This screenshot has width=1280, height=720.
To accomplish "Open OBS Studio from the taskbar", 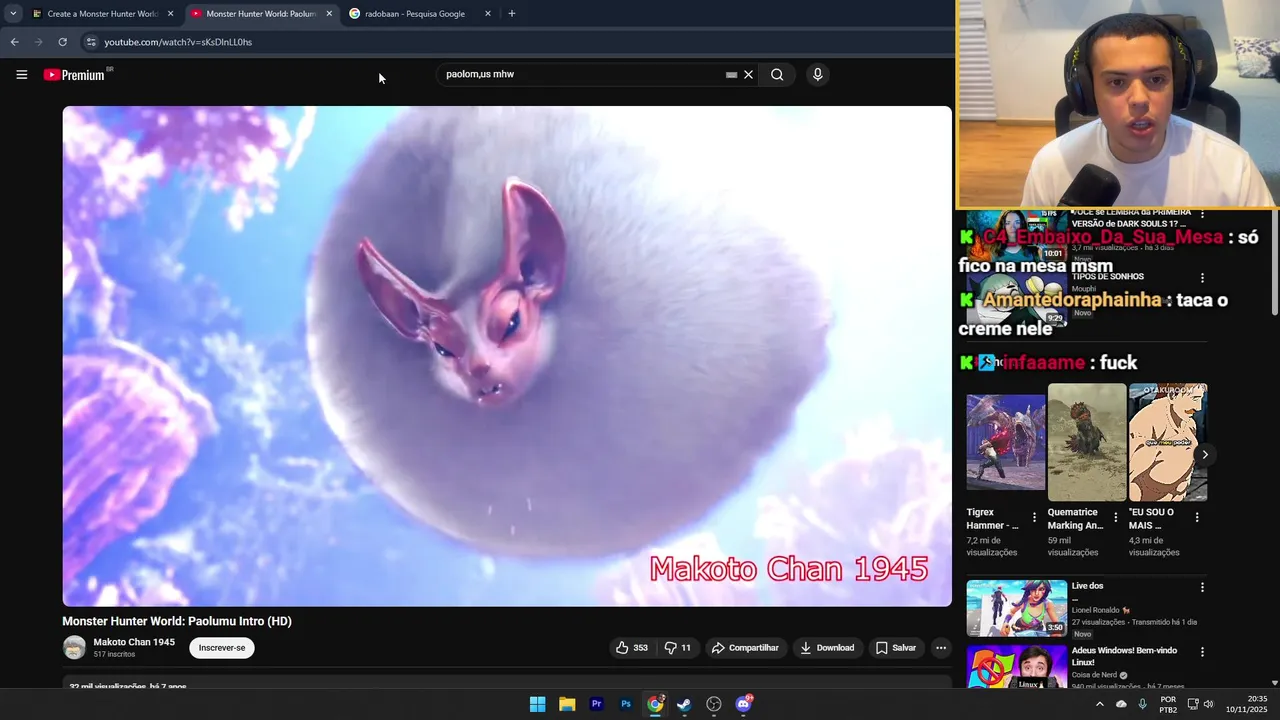I will coord(714,704).
